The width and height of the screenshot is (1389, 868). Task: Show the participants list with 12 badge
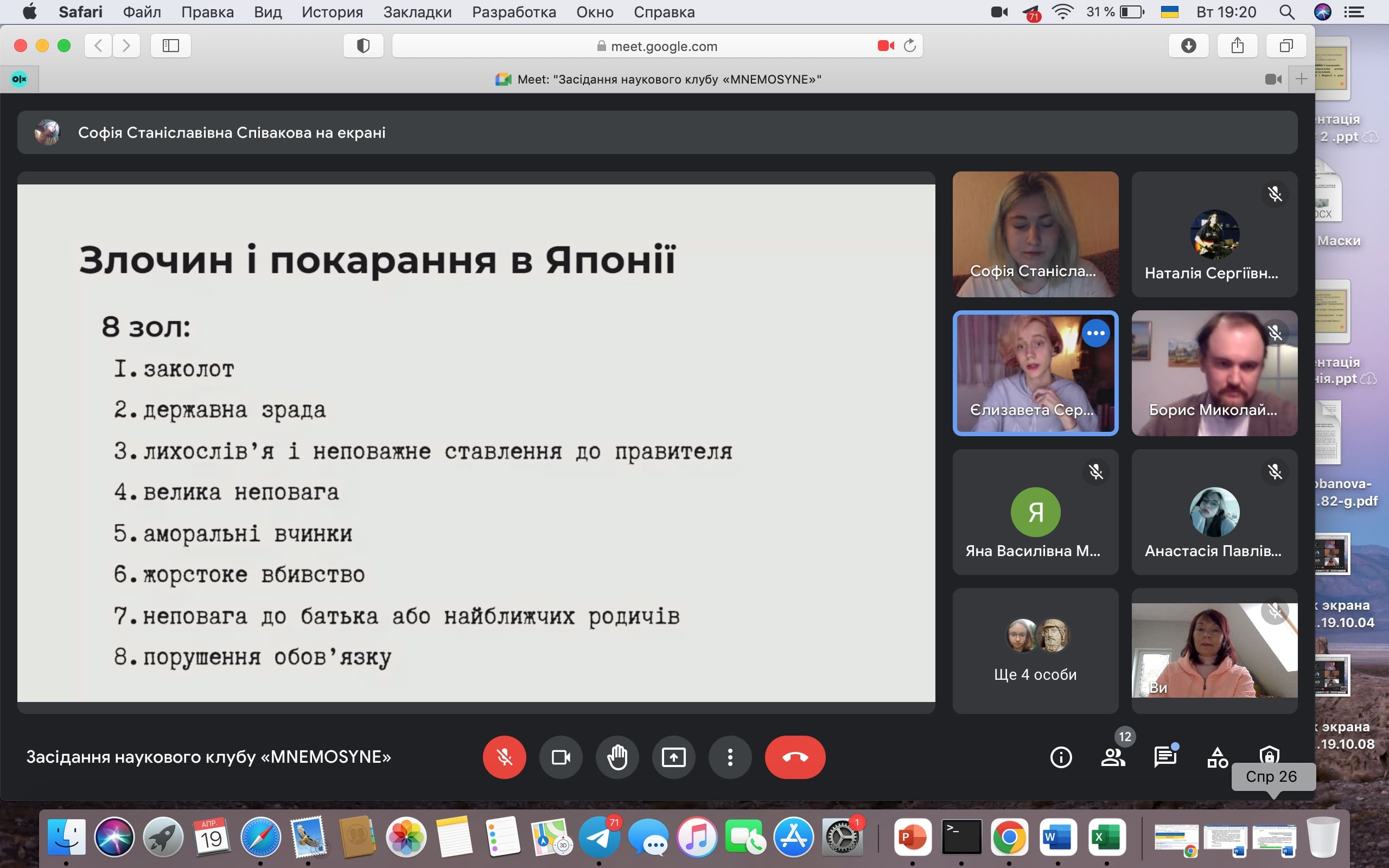(1112, 757)
